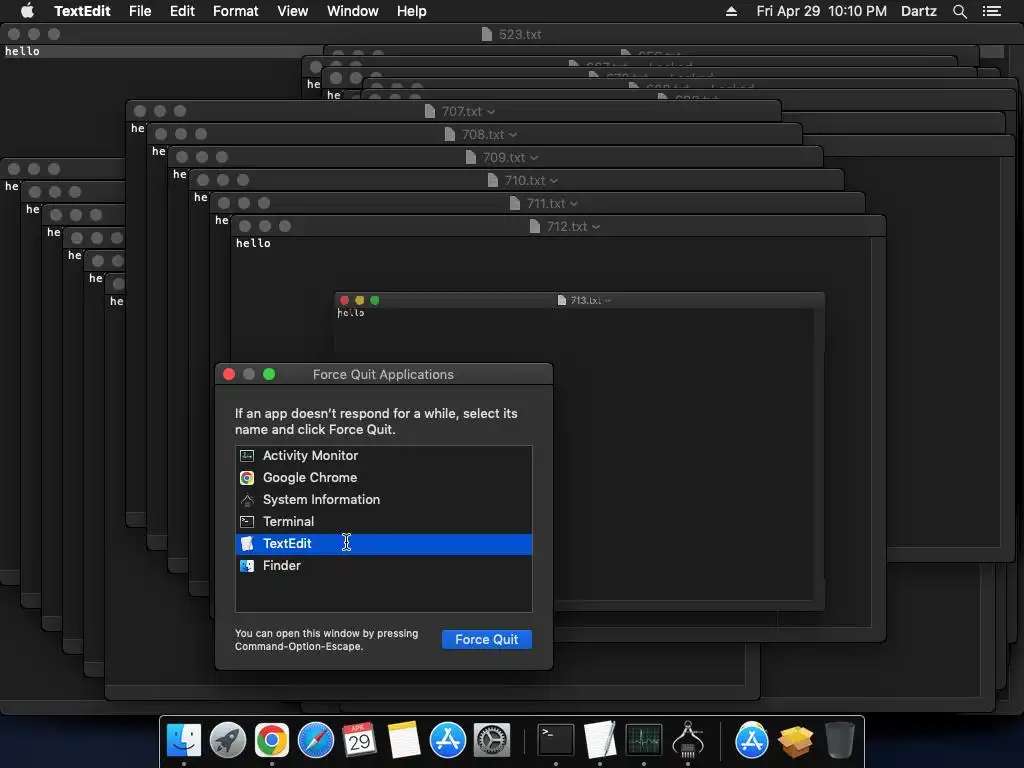The image size is (1024, 768).
Task: Open Terminal icon in the Dock
Action: 556,740
